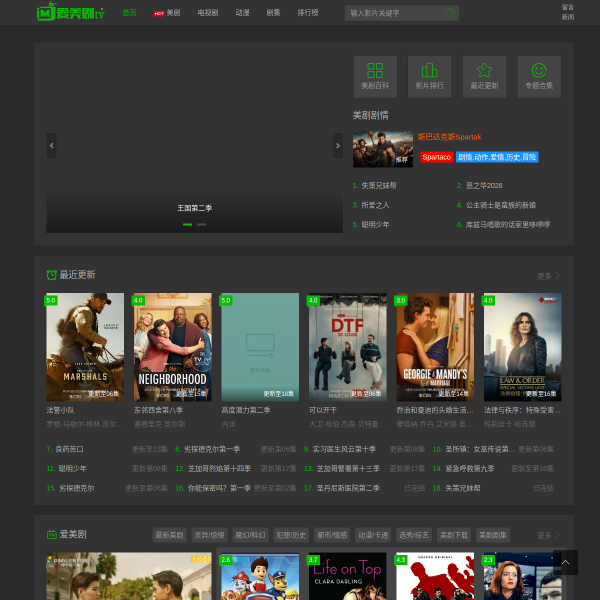
Task: Click the alarm clock icon beside 最近更新
Action: pos(52,275)
